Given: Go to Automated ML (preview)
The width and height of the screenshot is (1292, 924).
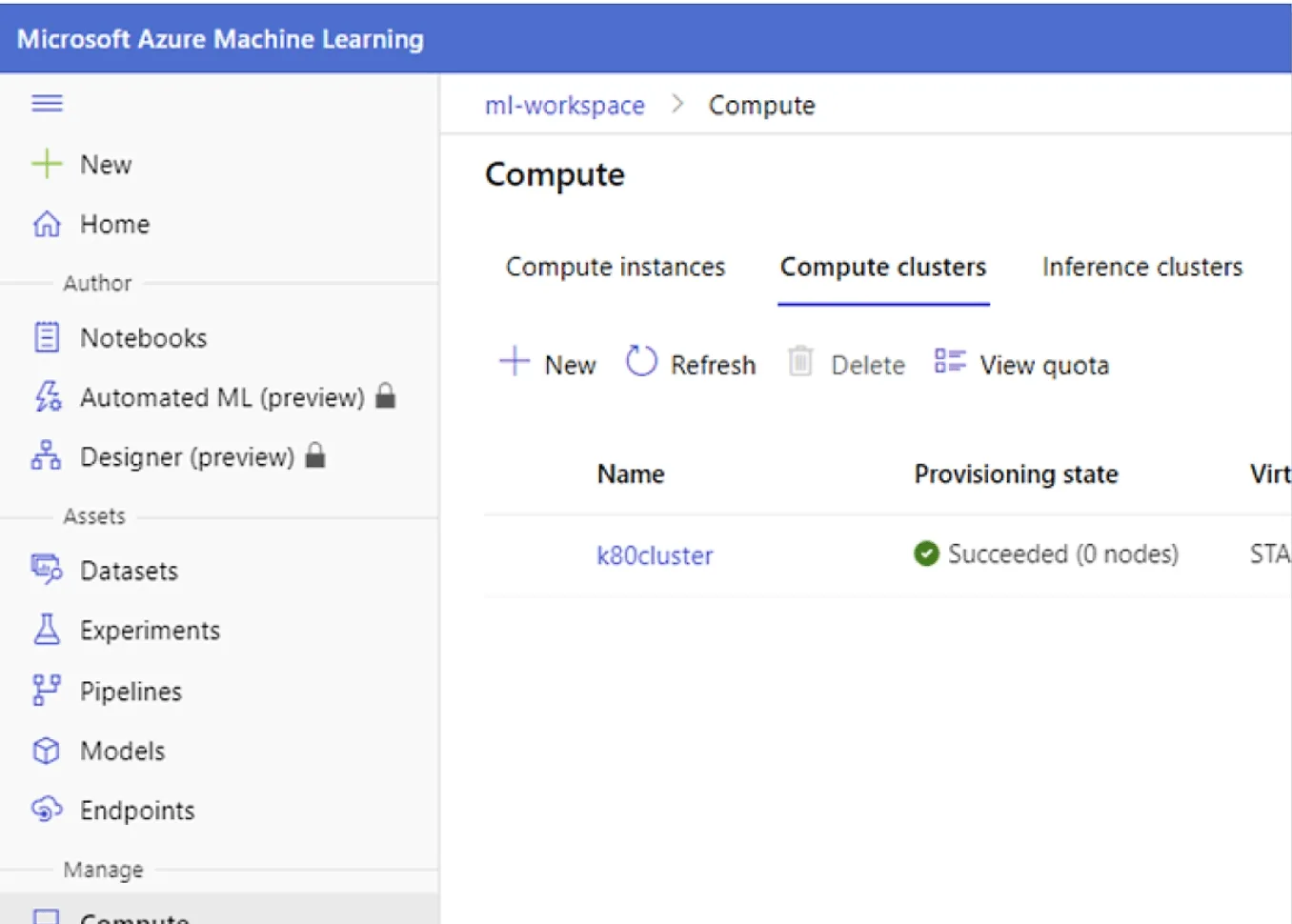Looking at the screenshot, I should pos(222,397).
